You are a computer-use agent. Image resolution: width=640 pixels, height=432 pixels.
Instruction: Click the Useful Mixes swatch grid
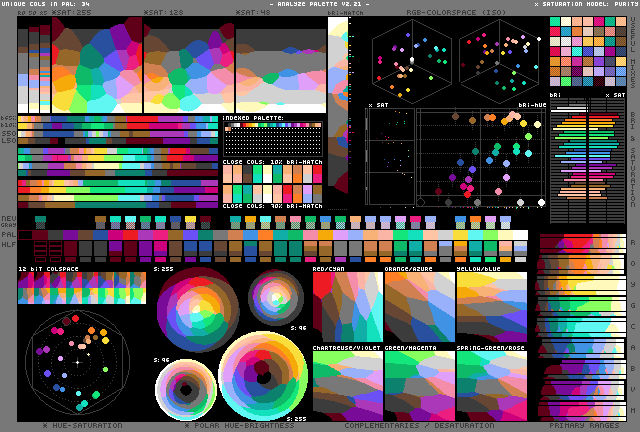click(x=589, y=53)
